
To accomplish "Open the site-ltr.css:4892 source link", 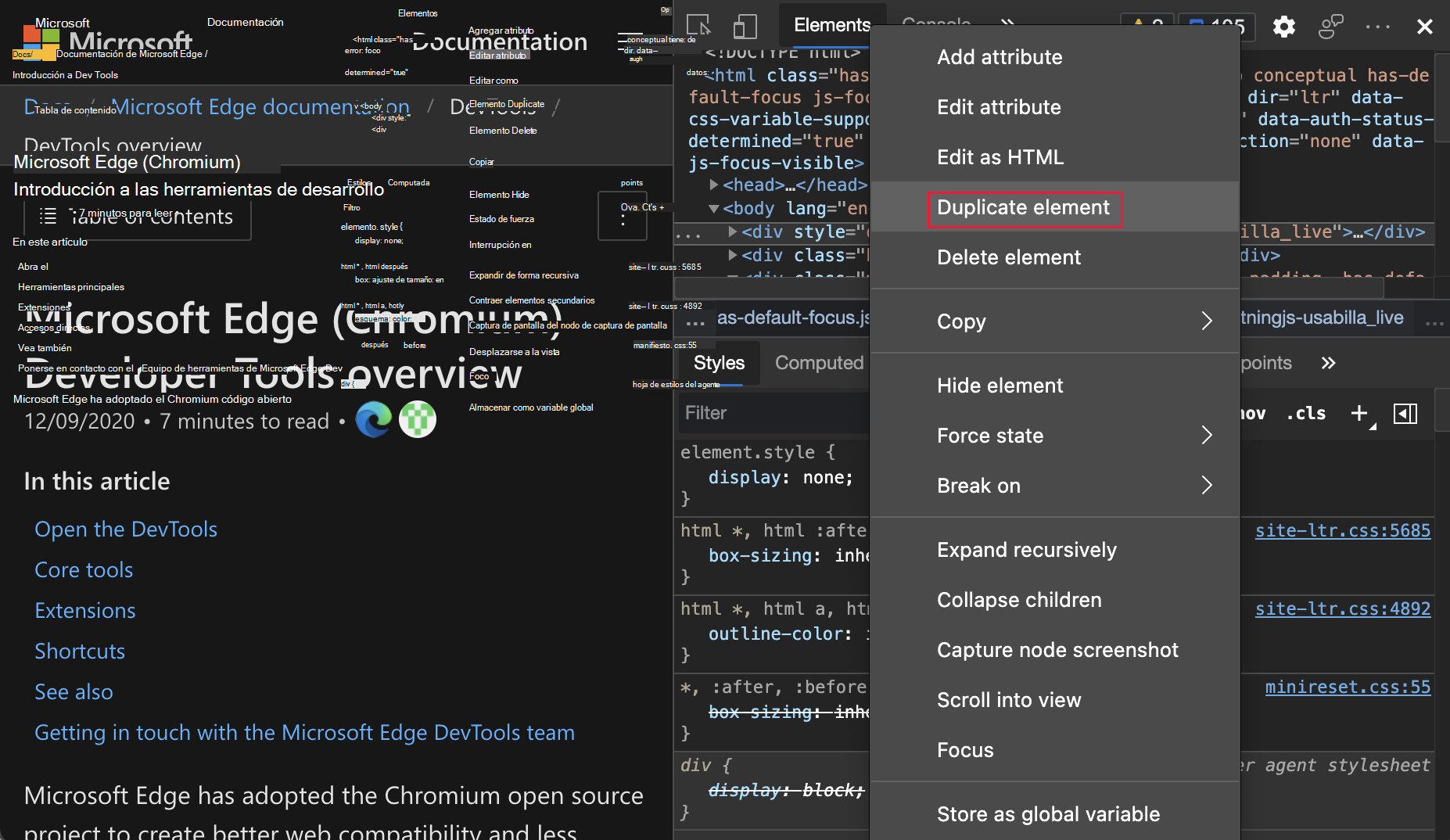I will click(1343, 608).
